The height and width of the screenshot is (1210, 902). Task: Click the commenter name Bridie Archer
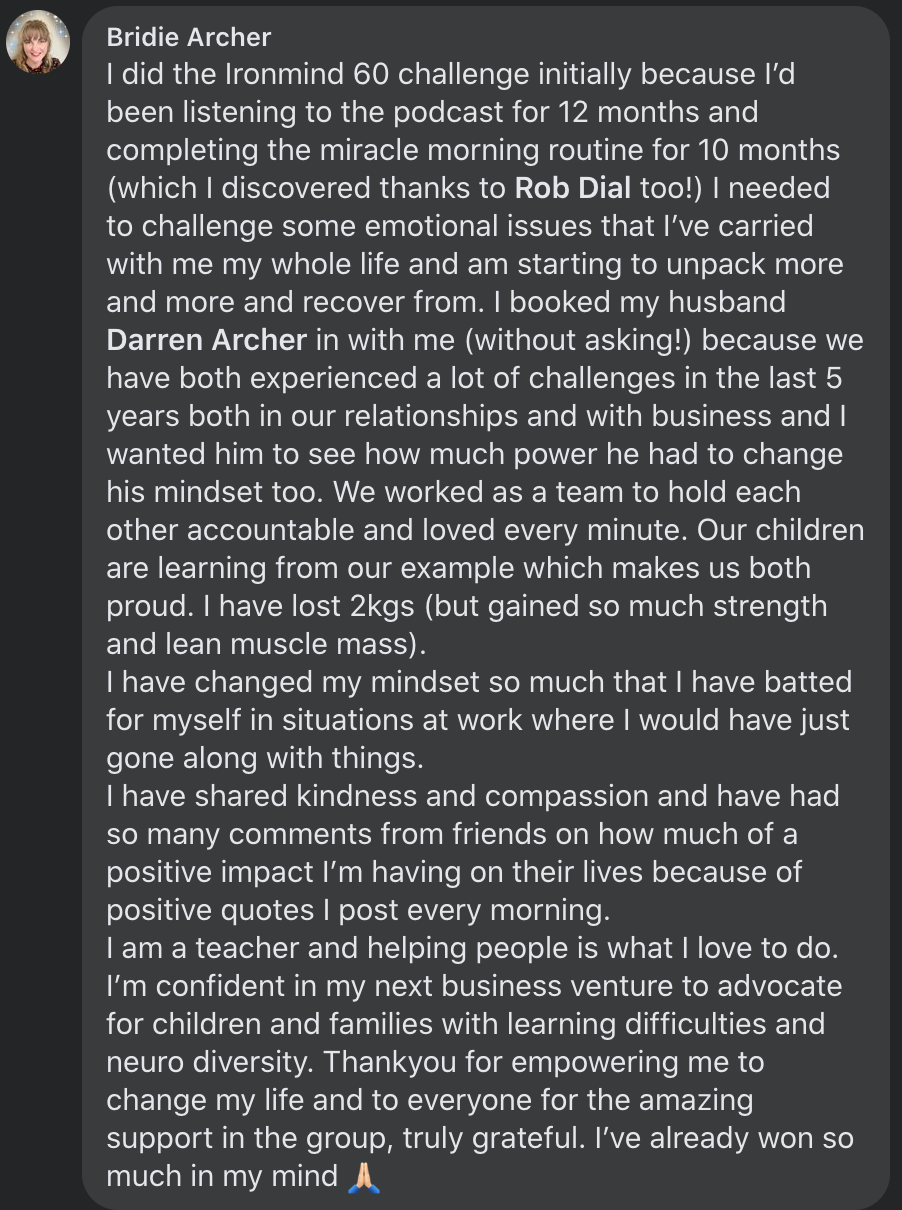click(189, 38)
